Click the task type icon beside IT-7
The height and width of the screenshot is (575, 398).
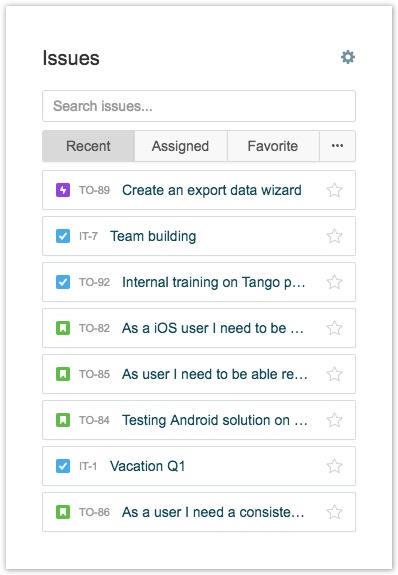63,236
